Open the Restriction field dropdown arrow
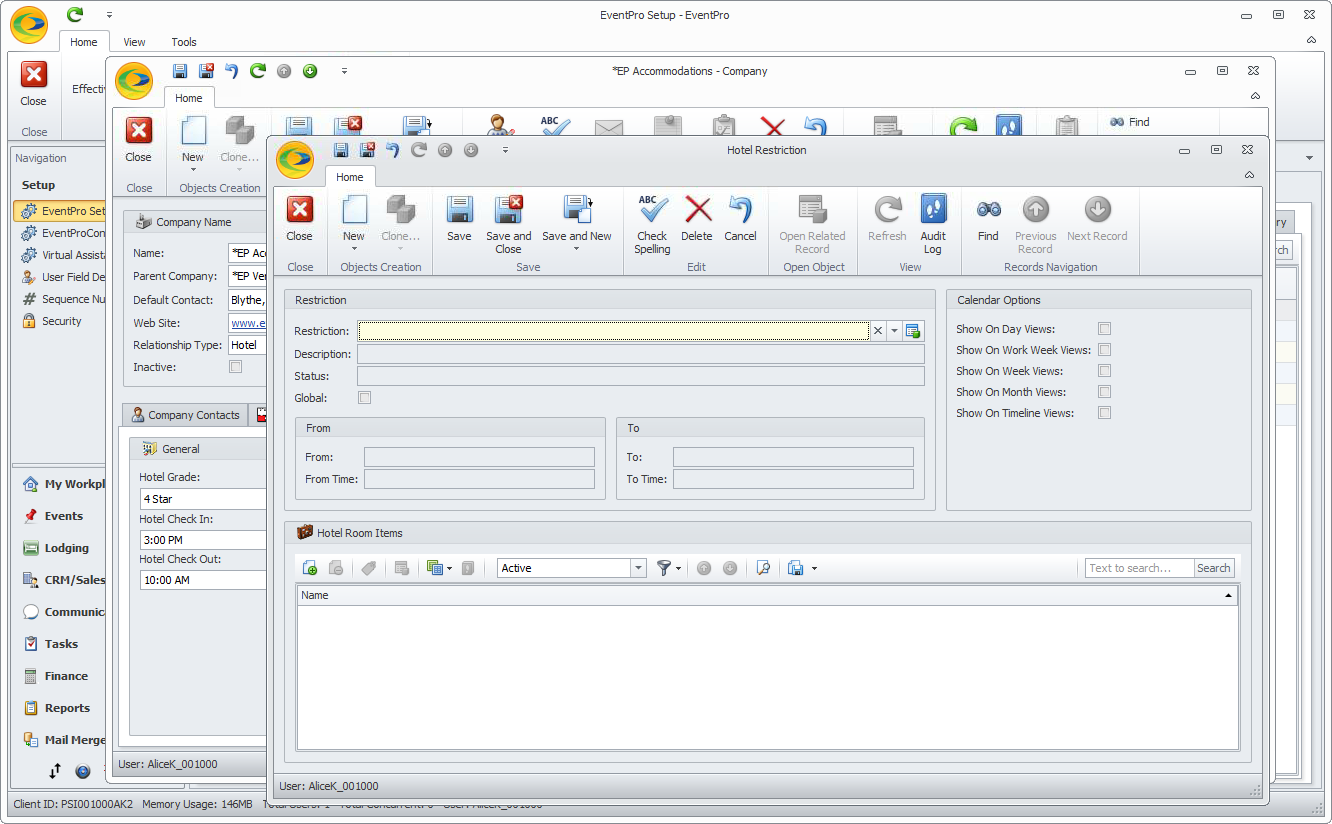Image resolution: width=1332 pixels, height=824 pixels. coord(894,331)
